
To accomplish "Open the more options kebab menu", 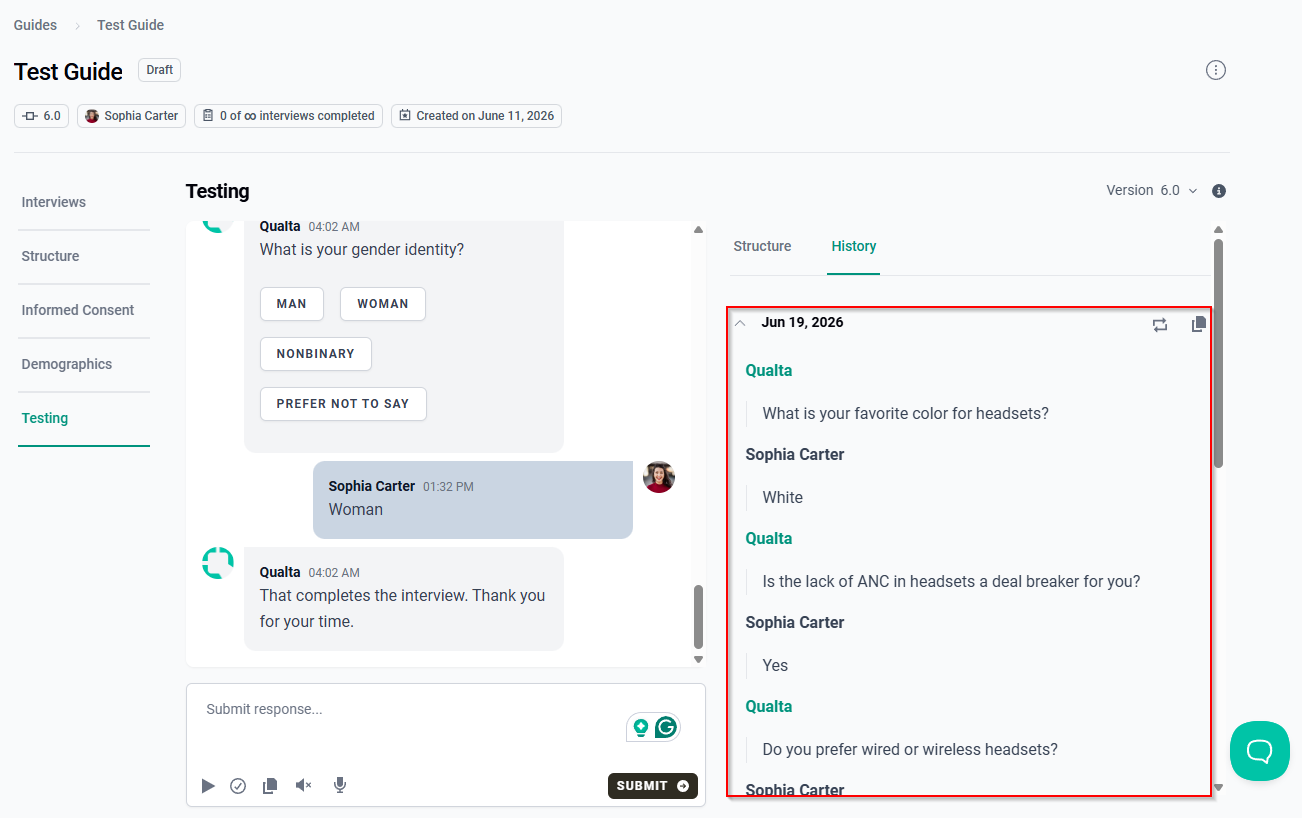I will (x=1216, y=70).
